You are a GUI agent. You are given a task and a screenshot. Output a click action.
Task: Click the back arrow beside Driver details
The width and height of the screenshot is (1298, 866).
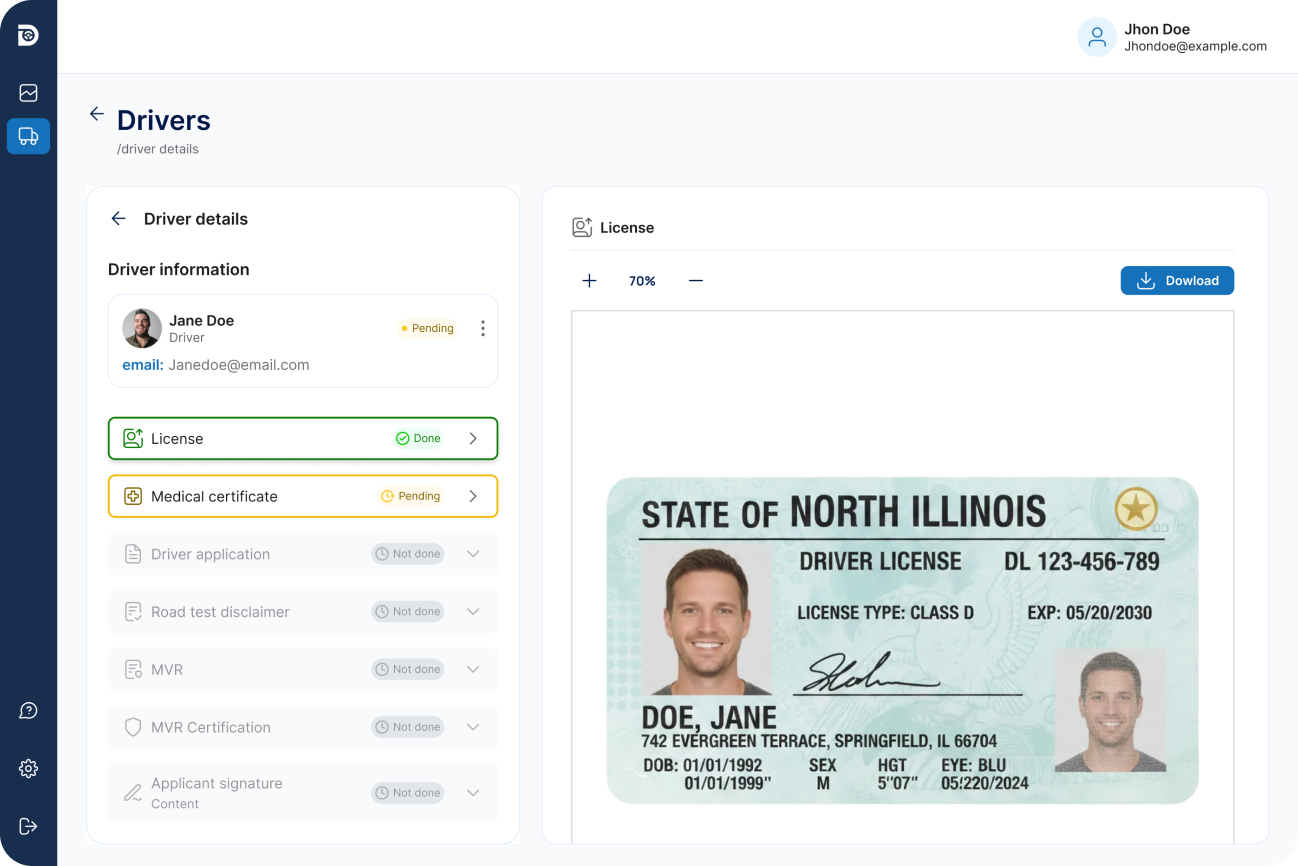point(118,218)
